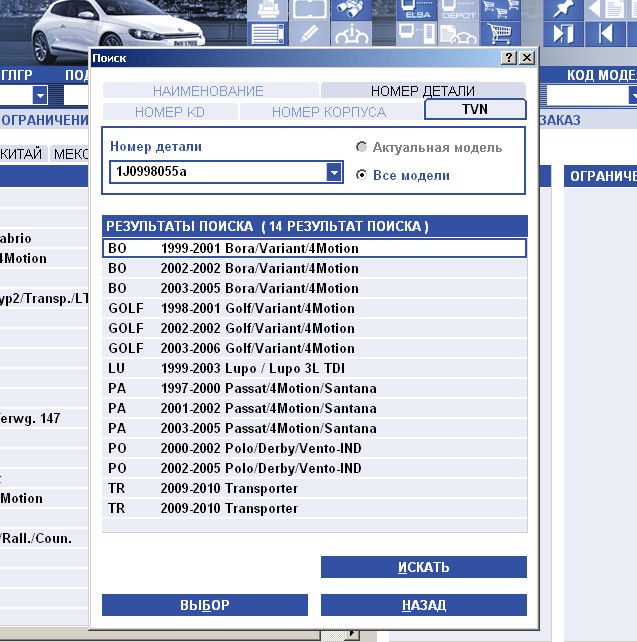Click the НАЗАД button
This screenshot has height=642, width=637.
(424, 605)
